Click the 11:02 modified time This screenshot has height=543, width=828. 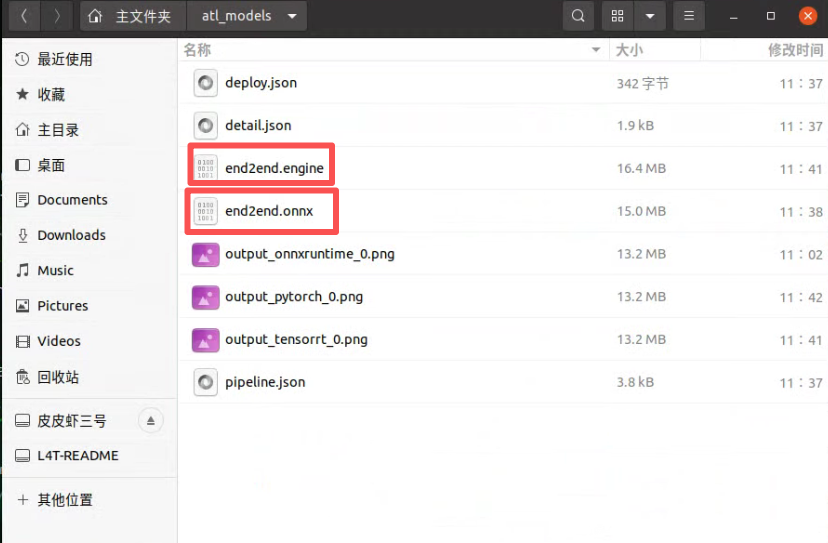pyautogui.click(x=801, y=255)
